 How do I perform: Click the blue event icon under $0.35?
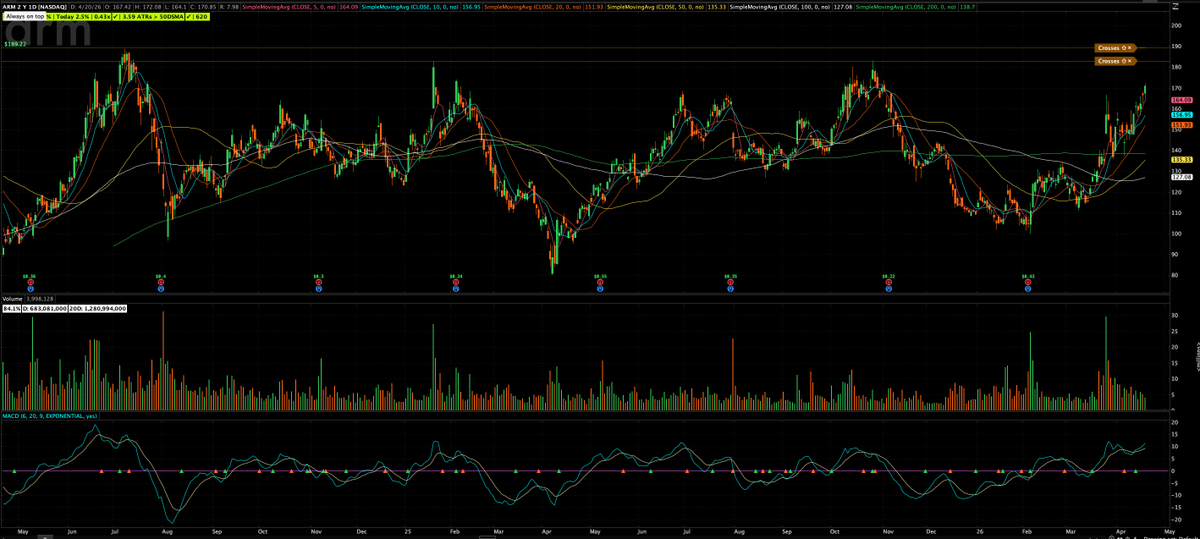pyautogui.click(x=730, y=289)
